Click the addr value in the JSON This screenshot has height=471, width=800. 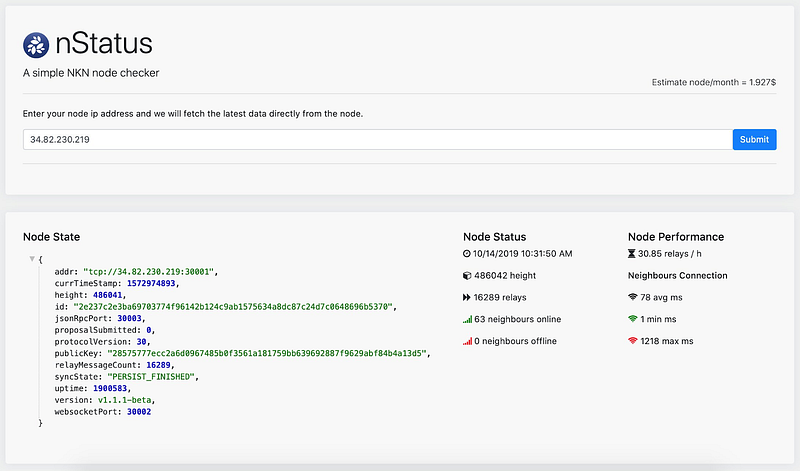click(157, 271)
